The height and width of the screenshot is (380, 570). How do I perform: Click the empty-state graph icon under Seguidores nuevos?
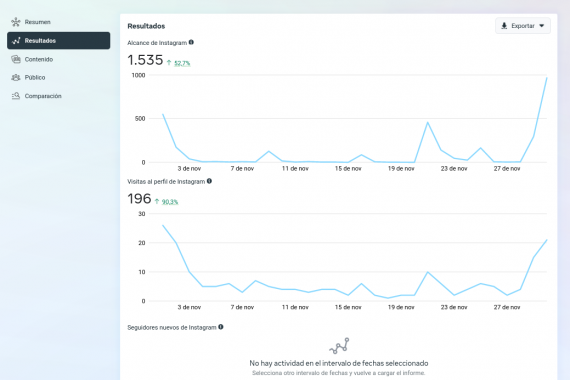pyautogui.click(x=339, y=346)
